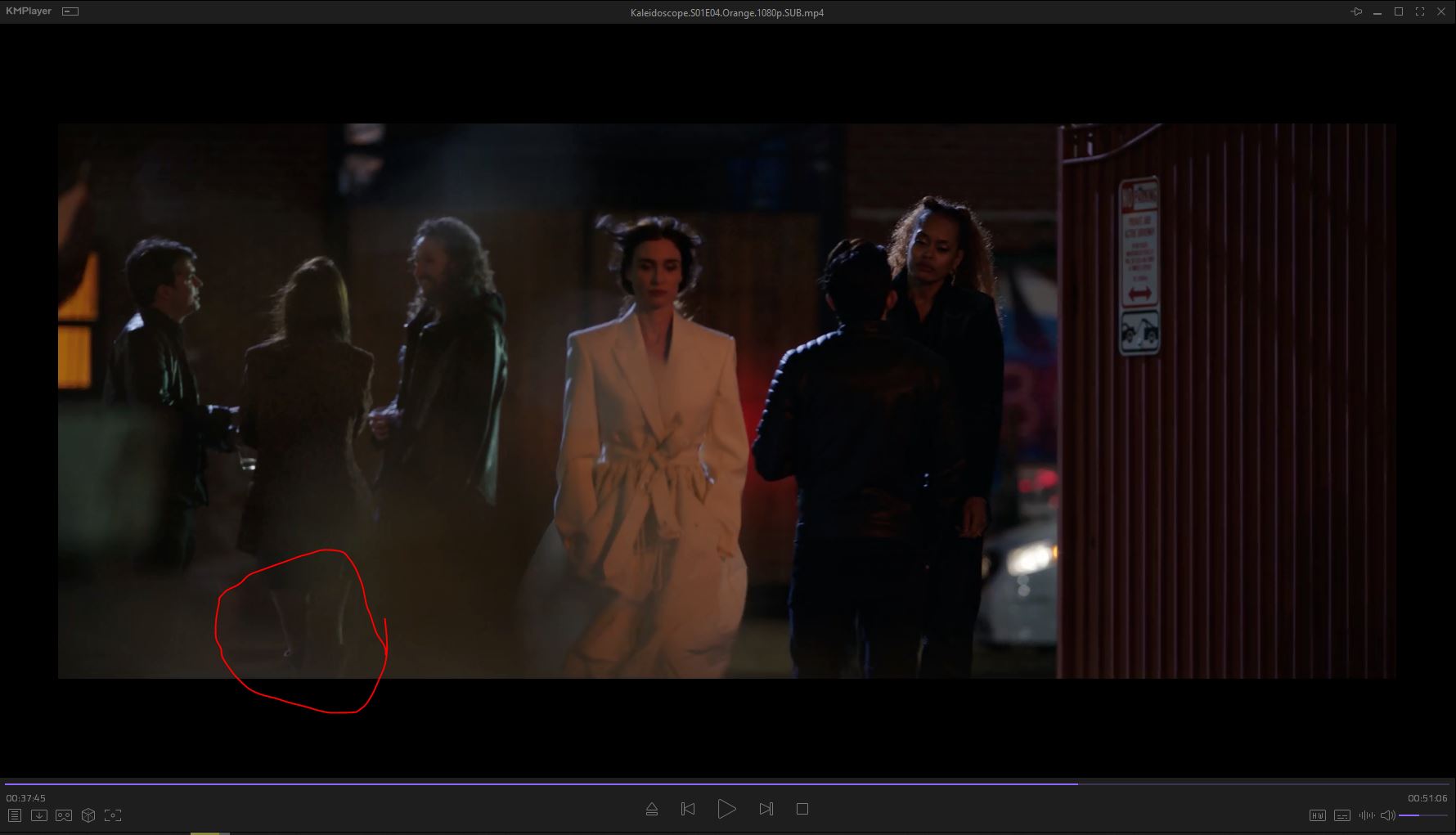
Task: Mute the audio with speaker icon
Action: tap(1387, 815)
